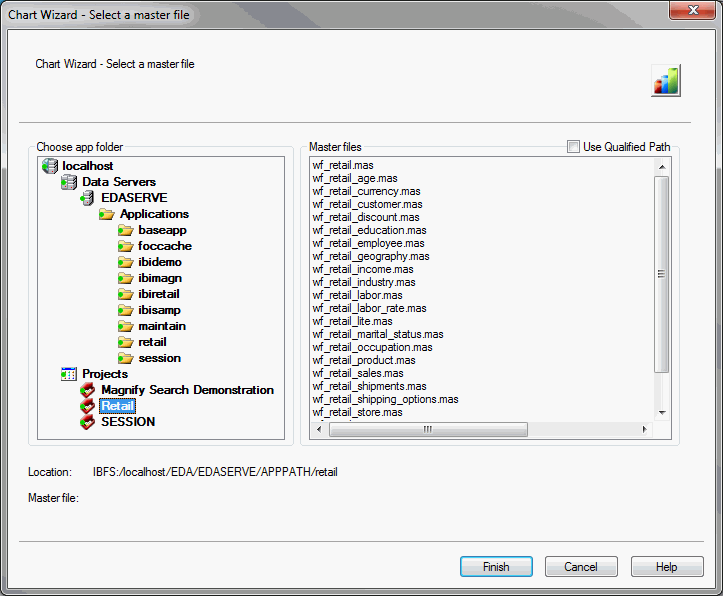The height and width of the screenshot is (596, 723).
Task: Select wf_retail_labor.mas master file
Action: pos(357,295)
